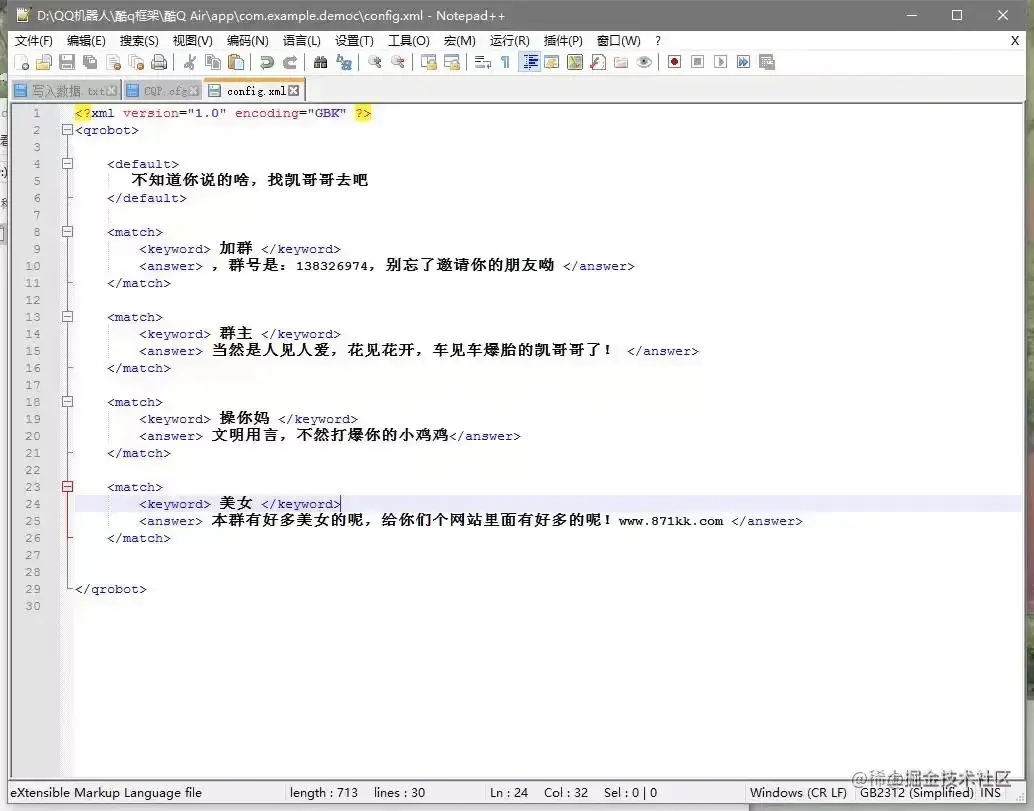The height and width of the screenshot is (811, 1034).
Task: Click the user-defined language icon
Action: 552,63
